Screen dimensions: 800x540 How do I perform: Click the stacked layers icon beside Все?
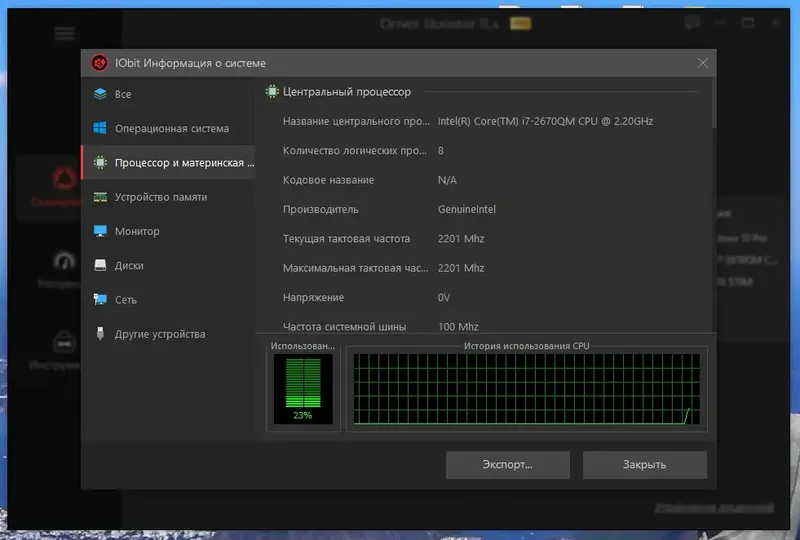(x=100, y=94)
